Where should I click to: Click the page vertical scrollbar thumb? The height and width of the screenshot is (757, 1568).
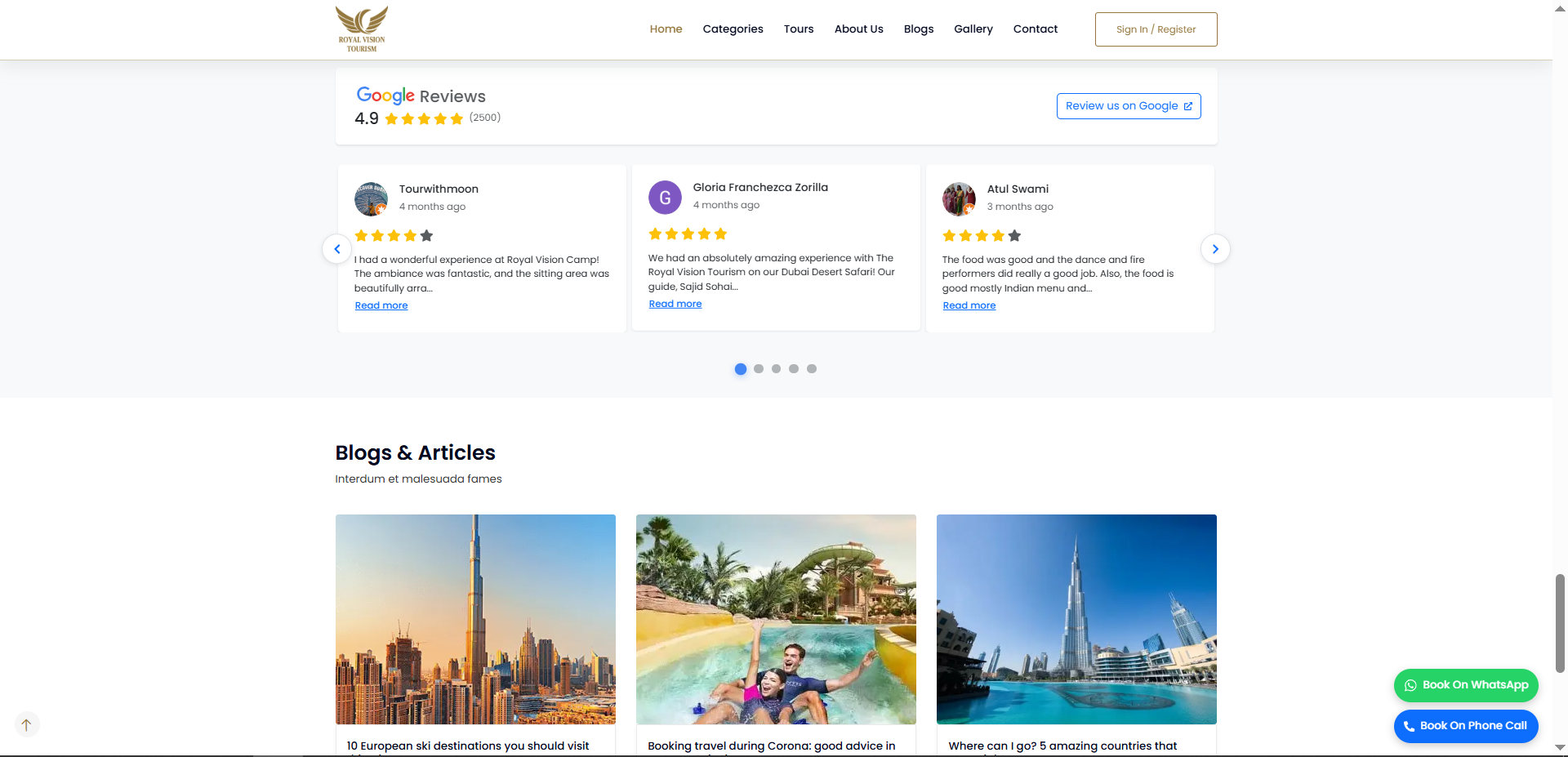(x=1560, y=622)
